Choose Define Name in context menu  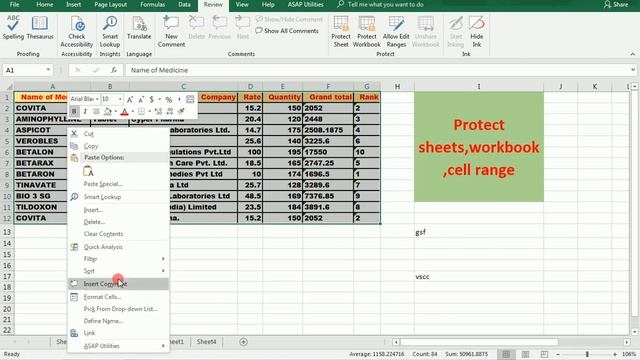click(x=118, y=321)
